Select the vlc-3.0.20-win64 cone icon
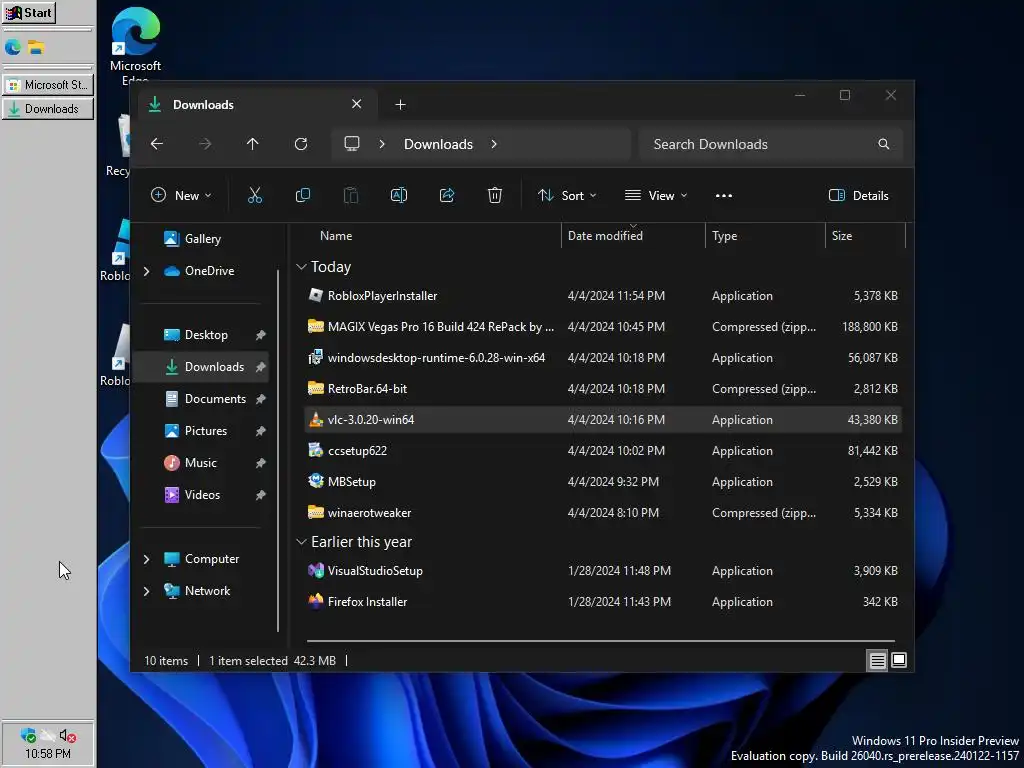 click(315, 419)
